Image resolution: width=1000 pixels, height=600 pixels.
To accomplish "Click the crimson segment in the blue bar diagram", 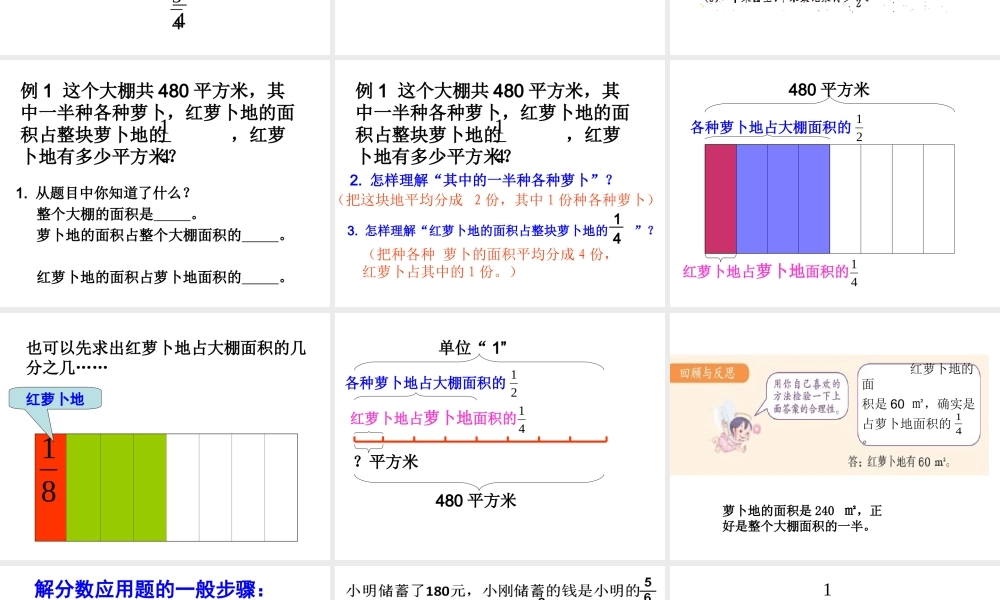I will (721, 199).
